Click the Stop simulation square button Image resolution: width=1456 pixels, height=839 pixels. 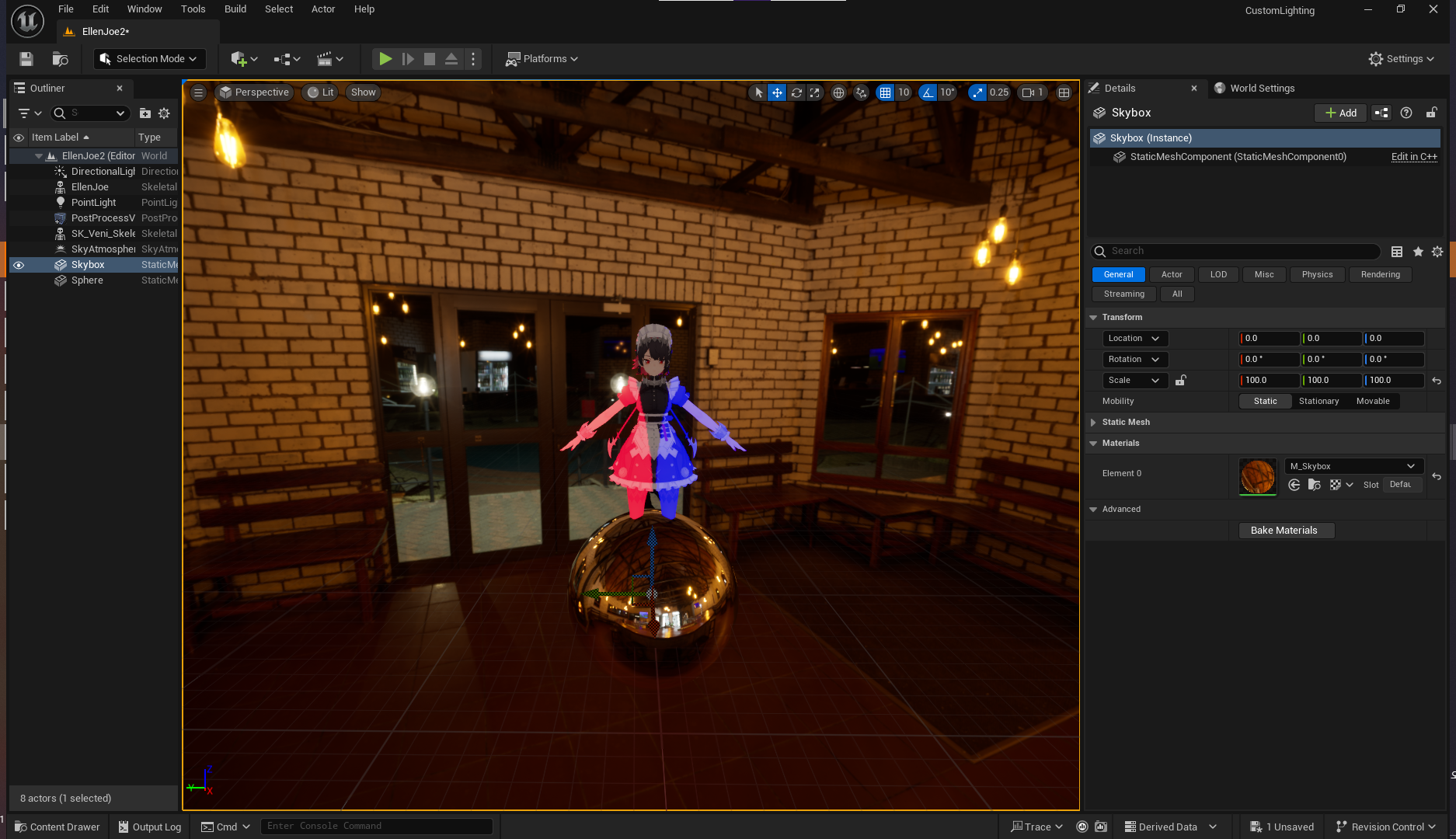point(430,59)
